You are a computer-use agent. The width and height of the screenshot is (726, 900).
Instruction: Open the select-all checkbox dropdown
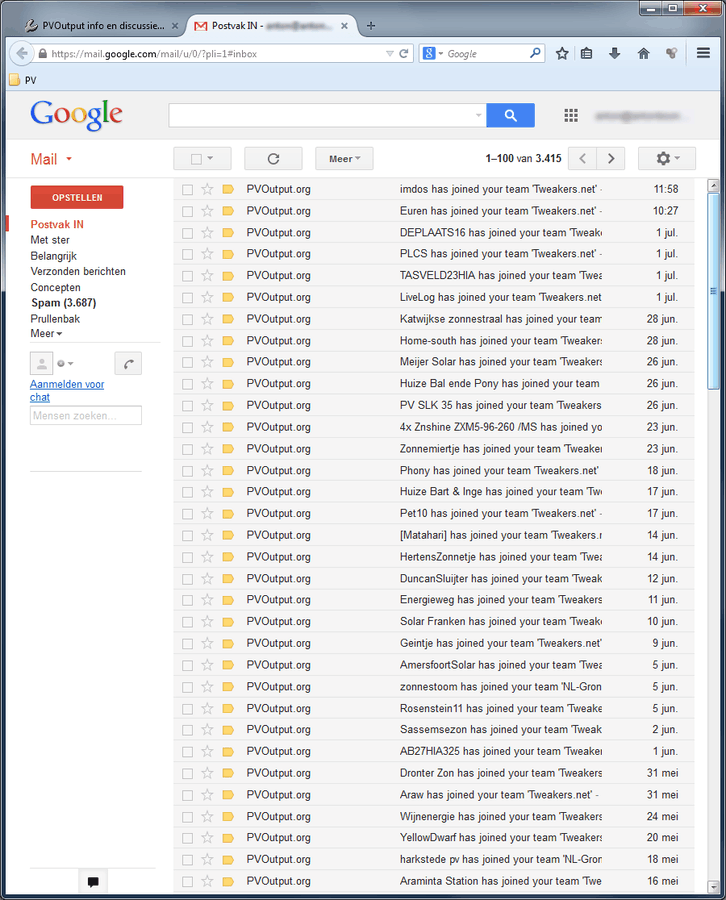click(x=210, y=158)
